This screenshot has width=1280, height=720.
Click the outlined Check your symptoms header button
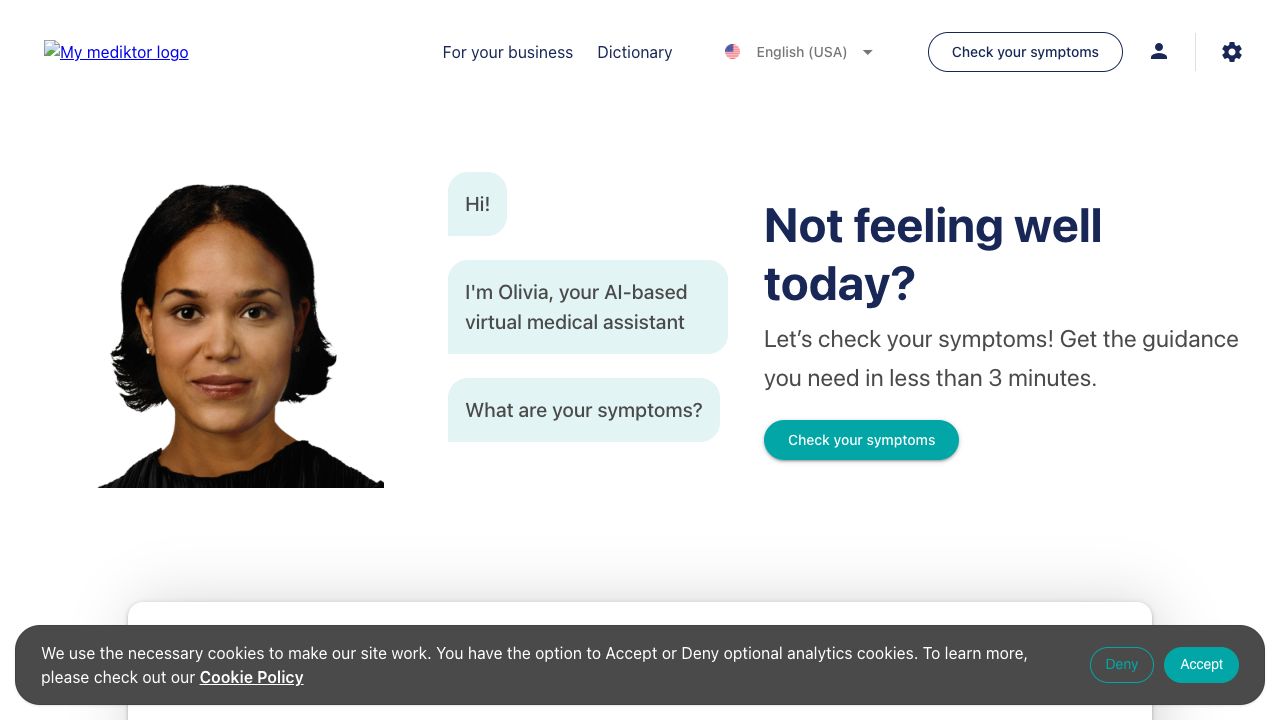click(1025, 52)
